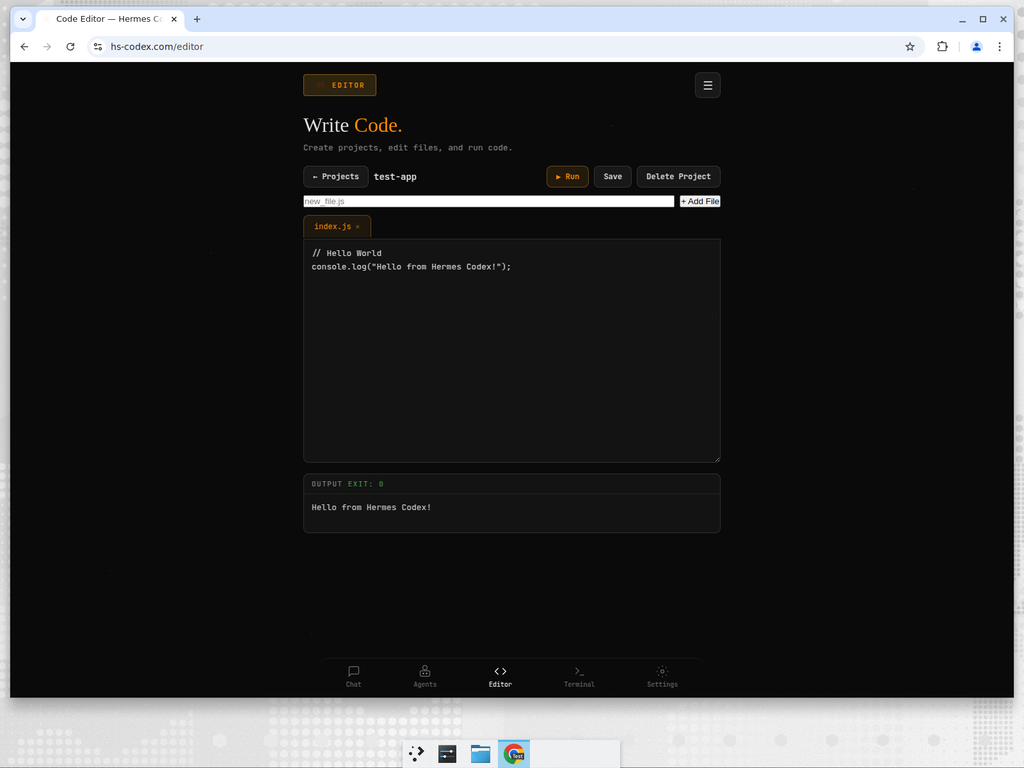Open the Settings gear in bottom navigation
1024x768 pixels.
pyautogui.click(x=662, y=676)
